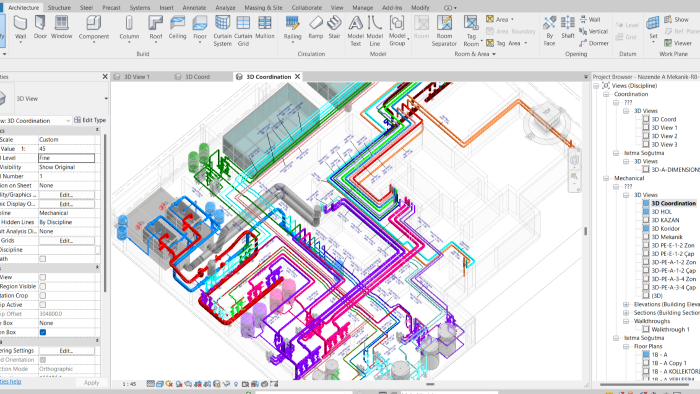Switch to the 3D View 1 tab
Screen dimensions: 700x394
point(137,77)
